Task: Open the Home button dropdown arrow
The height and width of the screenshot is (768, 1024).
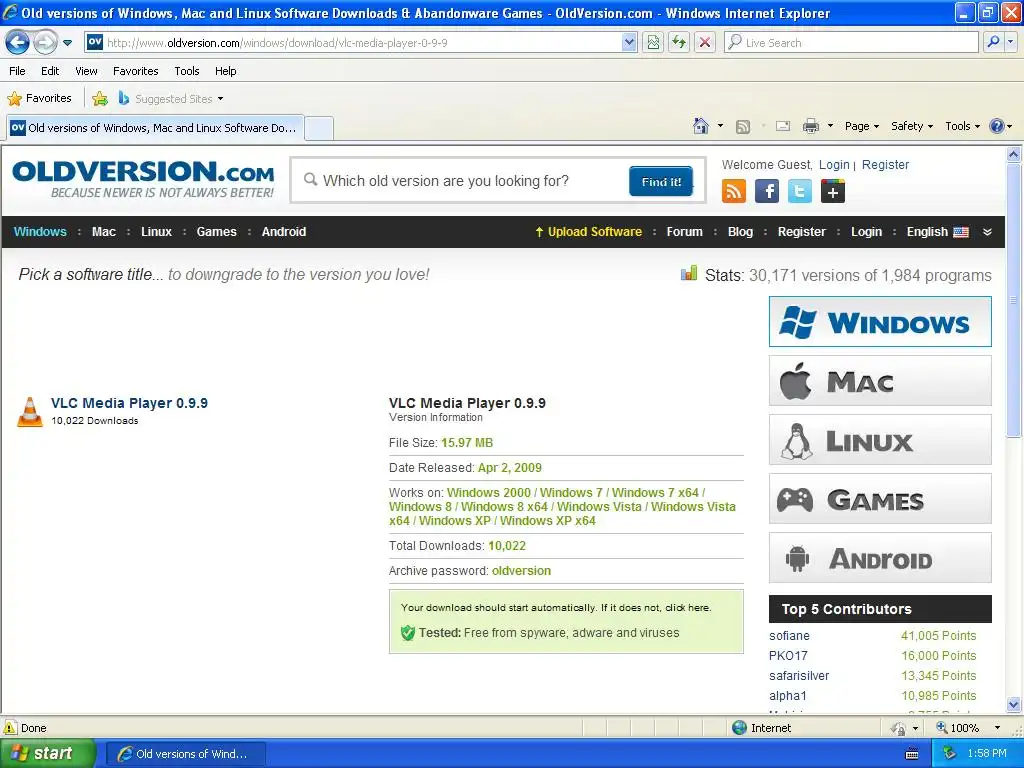Action: point(720,126)
